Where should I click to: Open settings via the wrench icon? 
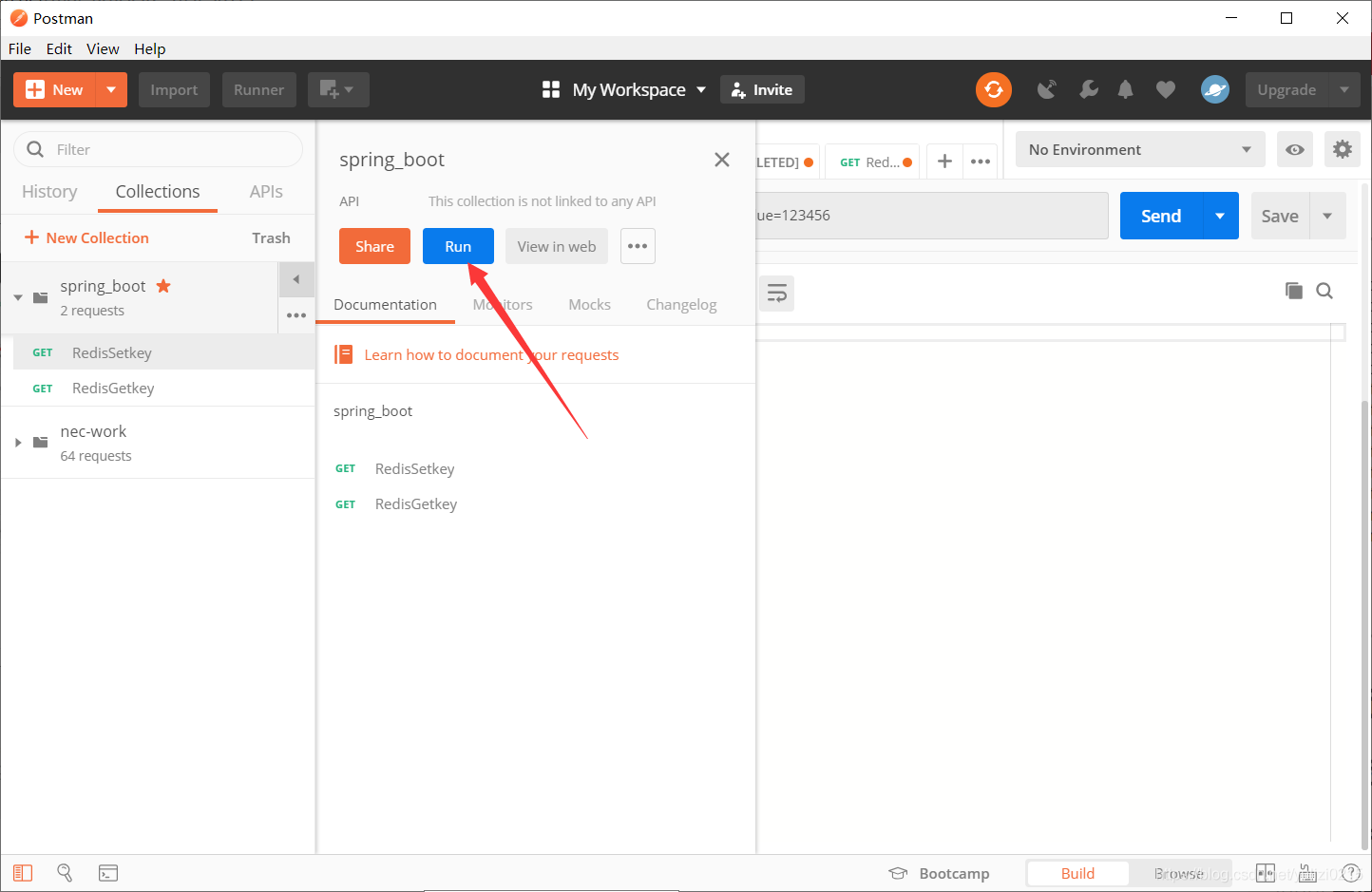(x=1088, y=89)
